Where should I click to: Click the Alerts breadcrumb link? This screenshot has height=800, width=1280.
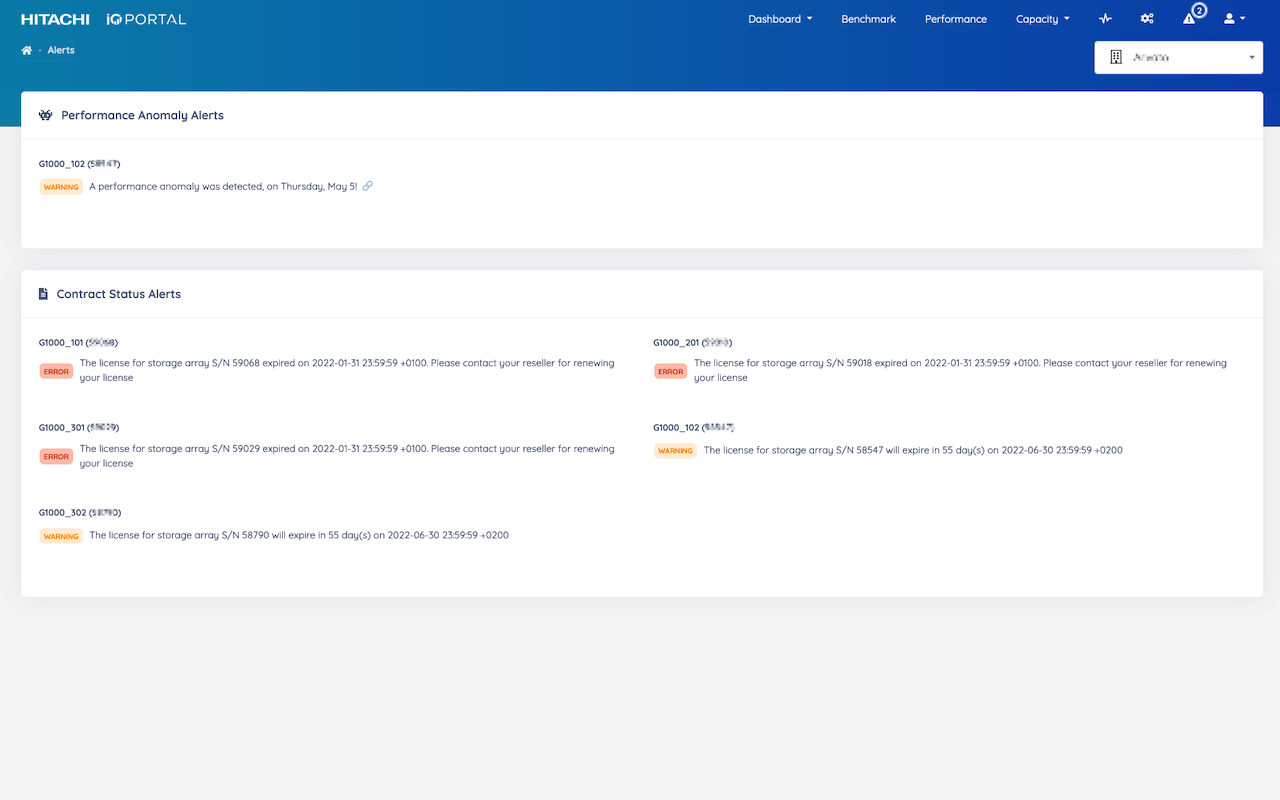61,50
